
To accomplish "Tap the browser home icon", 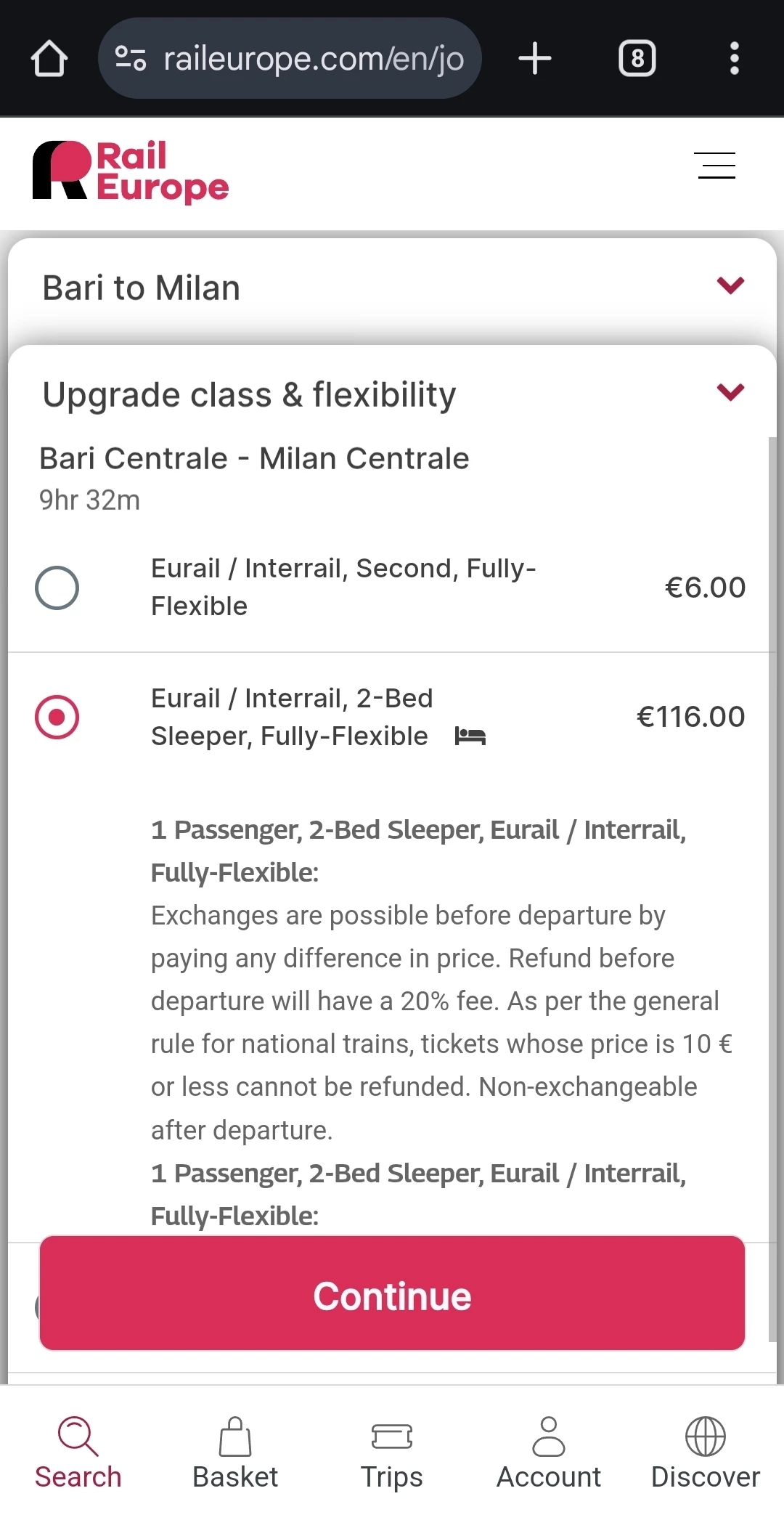I will tap(49, 59).
